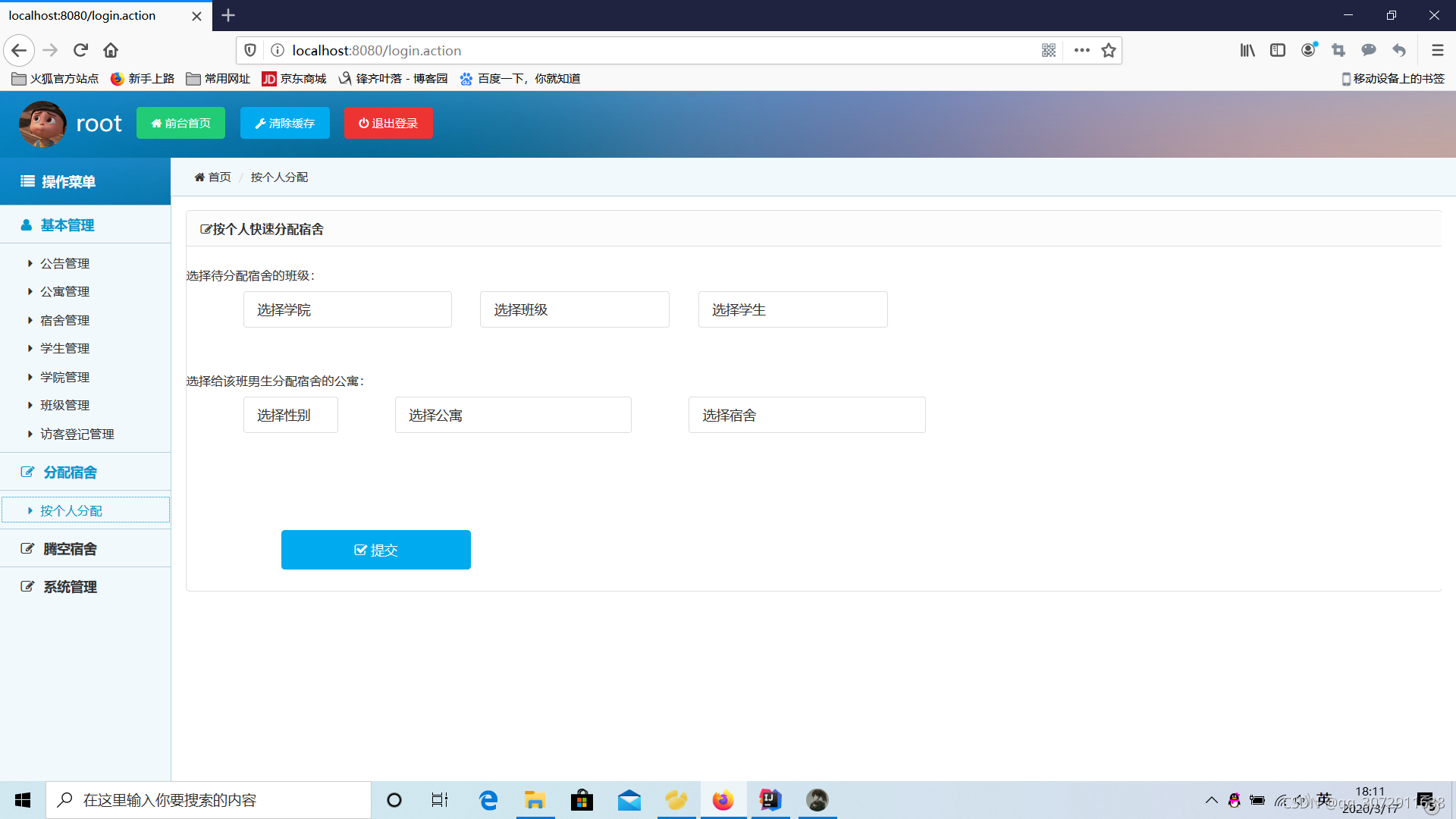Viewport: 1456px width, 819px height.
Task: Open the 选择性别 dropdown
Action: coord(290,415)
